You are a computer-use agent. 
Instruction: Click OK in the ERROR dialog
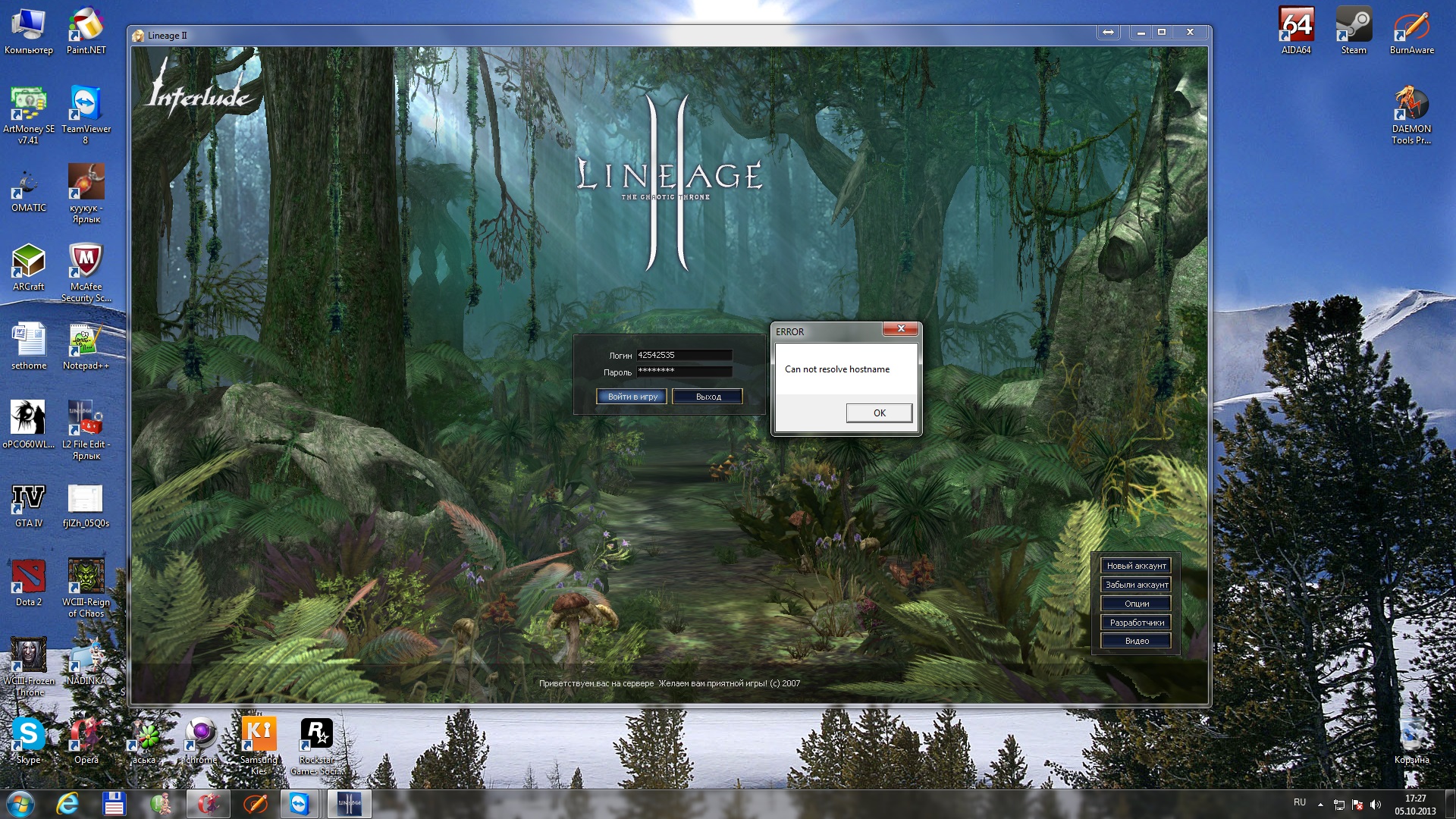point(879,413)
